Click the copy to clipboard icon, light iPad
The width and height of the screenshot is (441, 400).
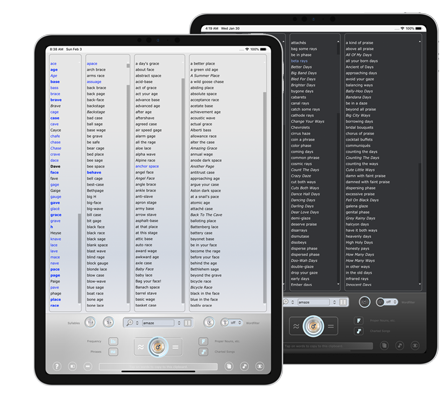[x=229, y=366]
